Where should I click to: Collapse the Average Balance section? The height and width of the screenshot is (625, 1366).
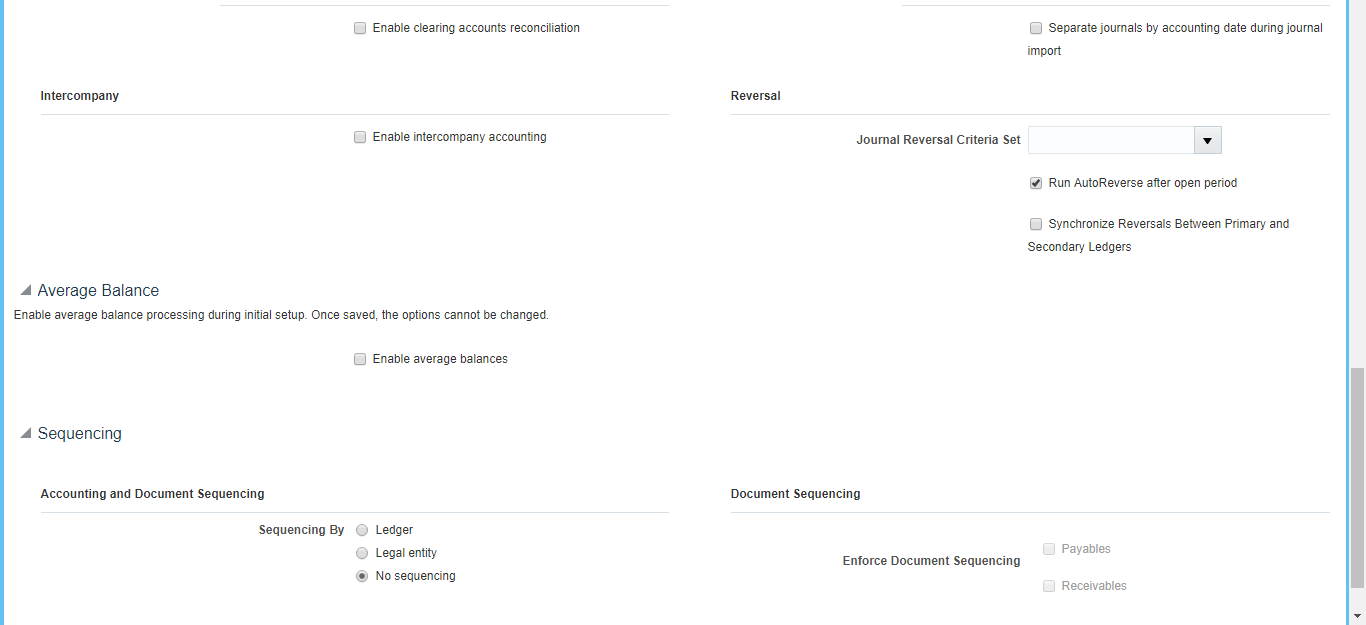coord(25,291)
